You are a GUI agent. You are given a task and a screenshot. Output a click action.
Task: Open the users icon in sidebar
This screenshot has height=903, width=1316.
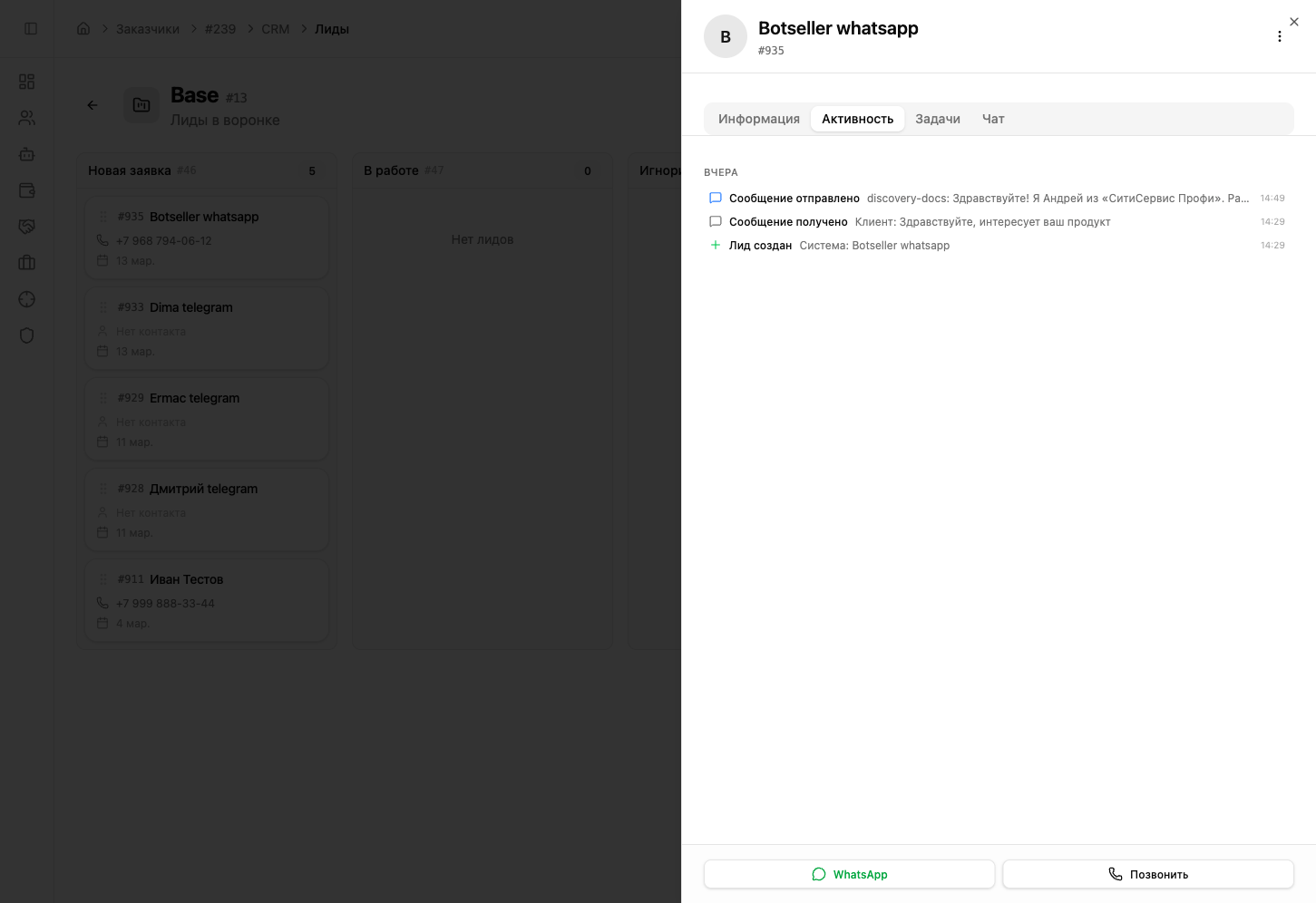tap(27, 118)
